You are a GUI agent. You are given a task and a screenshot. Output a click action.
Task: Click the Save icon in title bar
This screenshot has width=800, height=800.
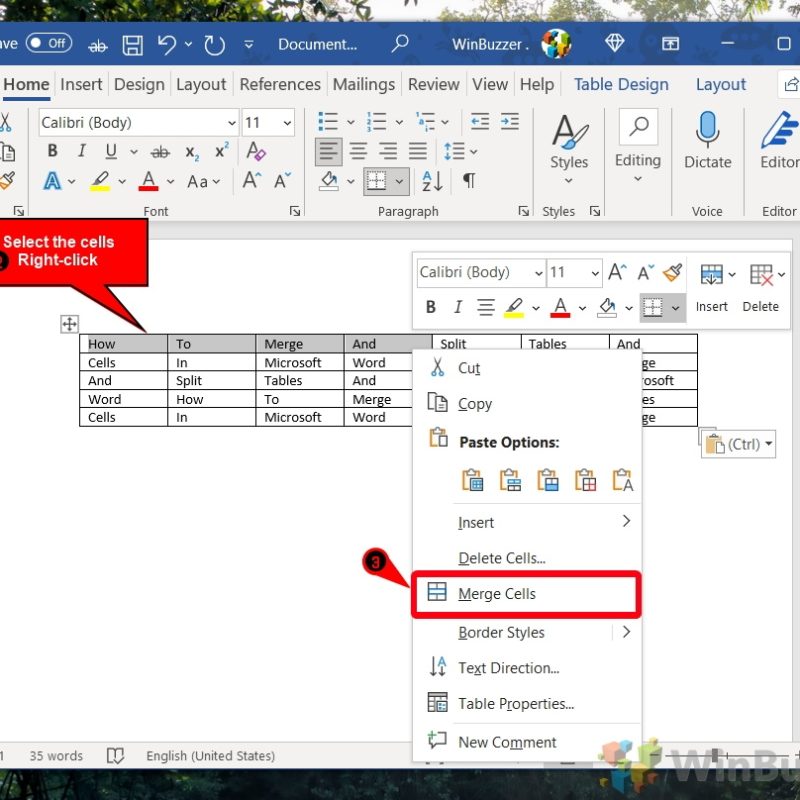pyautogui.click(x=132, y=45)
